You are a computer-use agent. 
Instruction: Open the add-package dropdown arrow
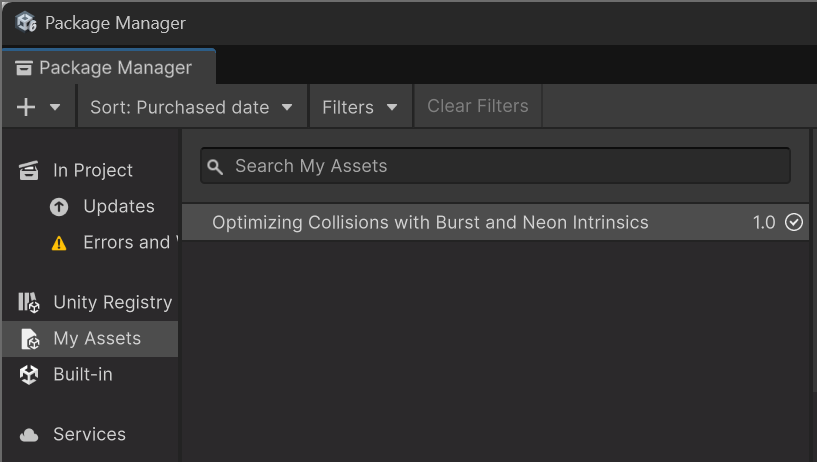click(55, 107)
